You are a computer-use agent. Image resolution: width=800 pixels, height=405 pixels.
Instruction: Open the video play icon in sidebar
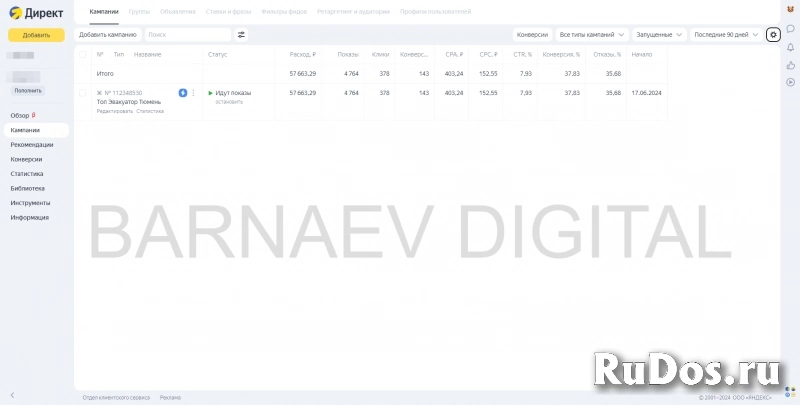790,82
